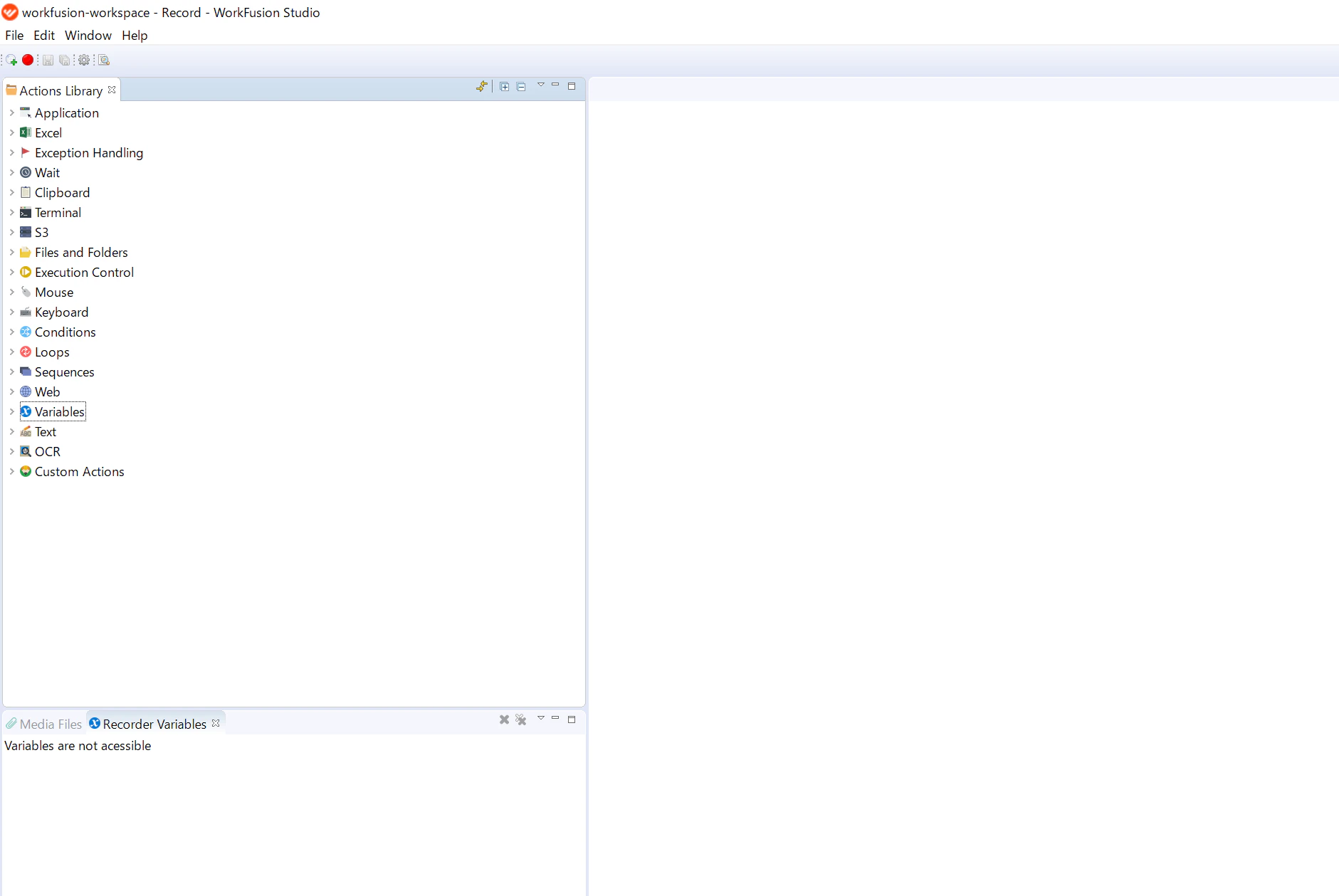Open the Help menu
Screen dimensions: 1339x896
point(135,36)
